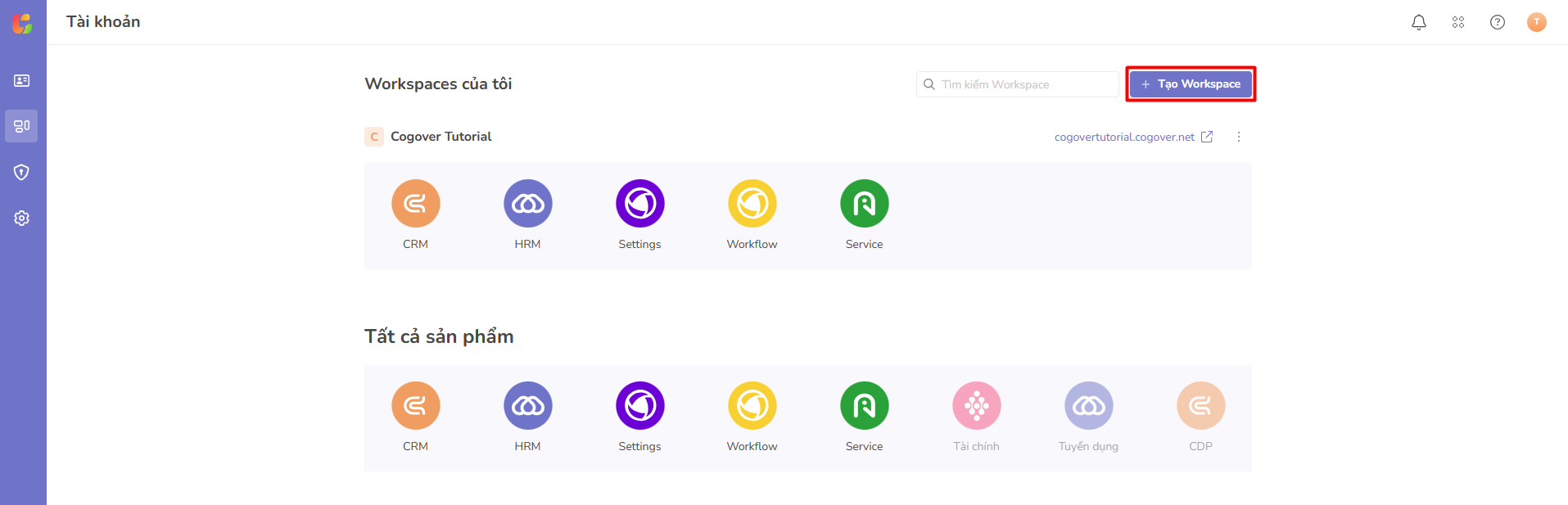This screenshot has height=505, width=1568.
Task: Launch Workflow in Cogover Tutorial workspace
Action: pyautogui.click(x=752, y=204)
